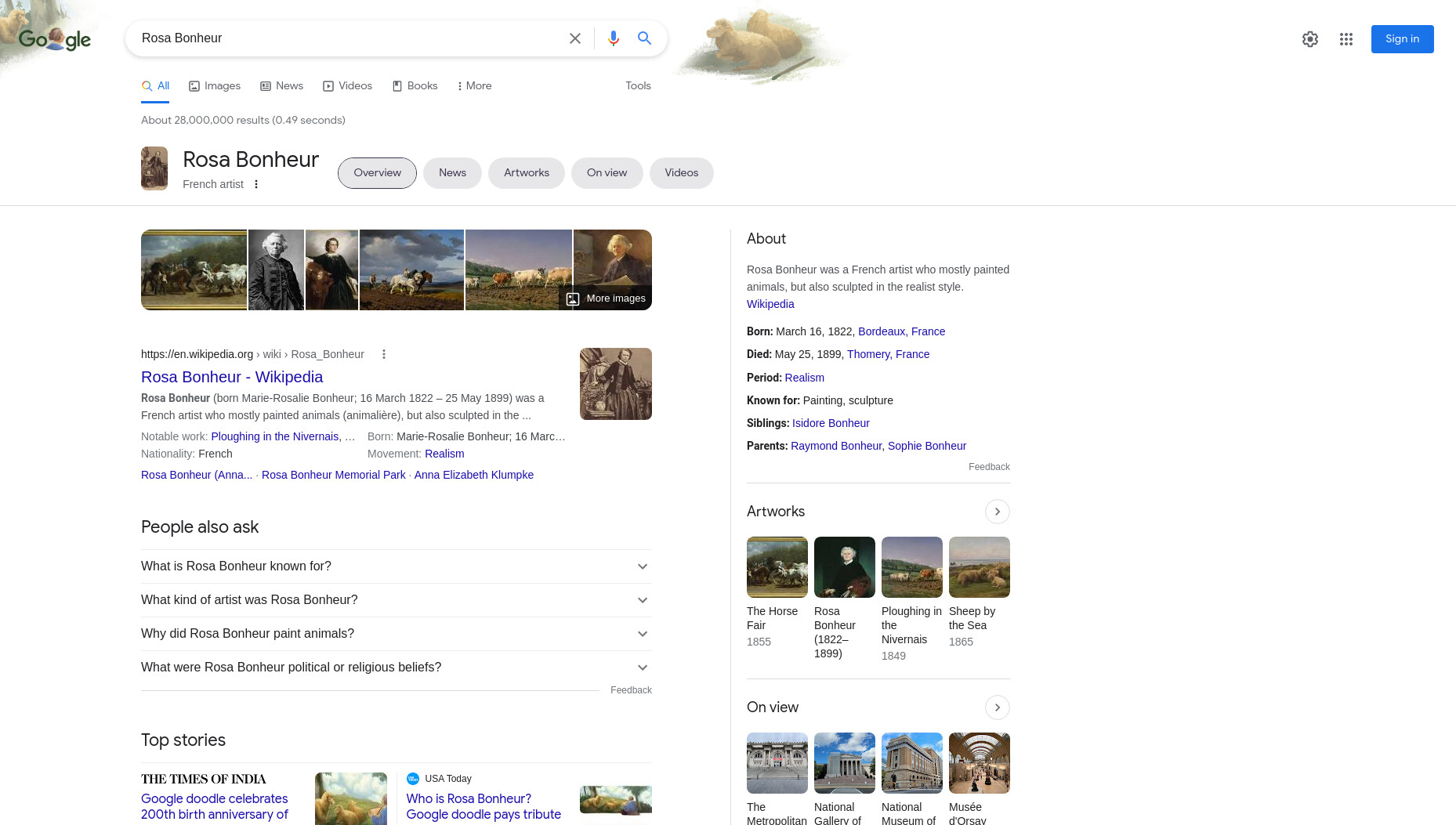Open Wikipedia link in About panel
This screenshot has height=825, width=1456.
[x=770, y=304]
